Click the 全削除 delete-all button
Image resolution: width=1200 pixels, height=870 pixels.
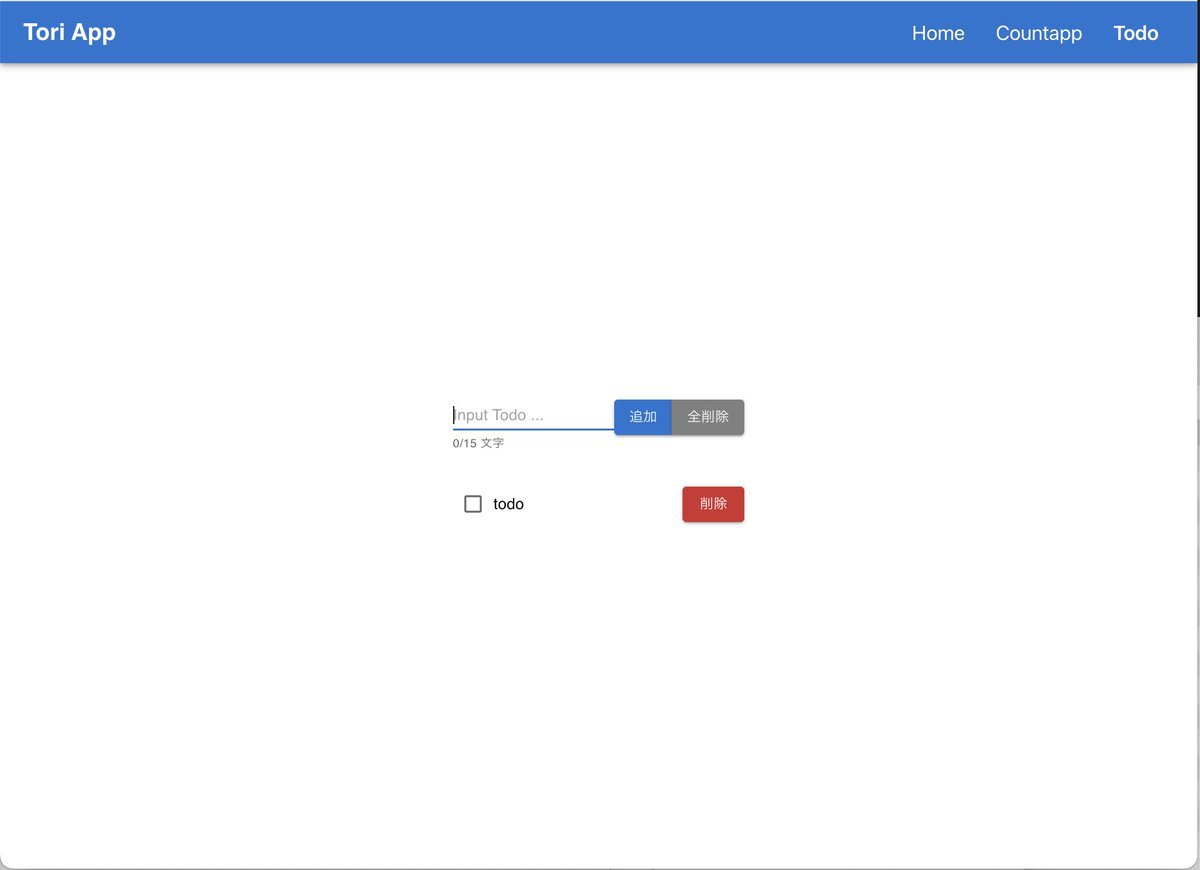pyautogui.click(x=708, y=417)
